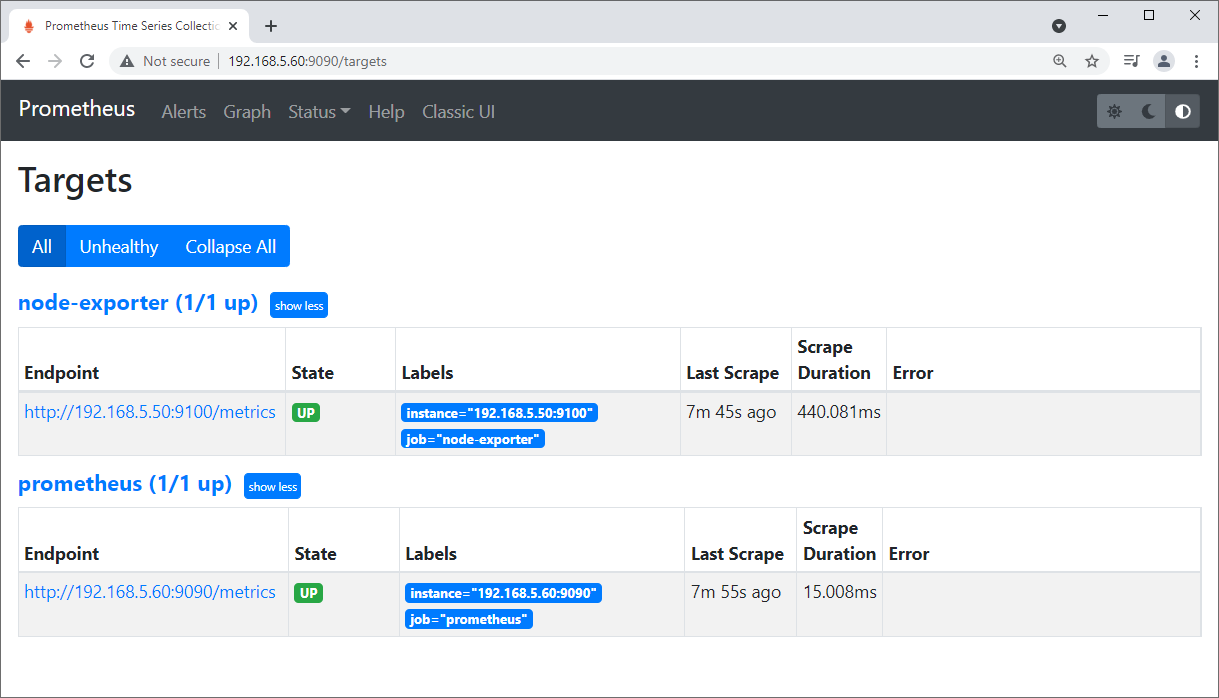Collapse prometheus job with show less
This screenshot has height=698, width=1219.
click(x=272, y=487)
